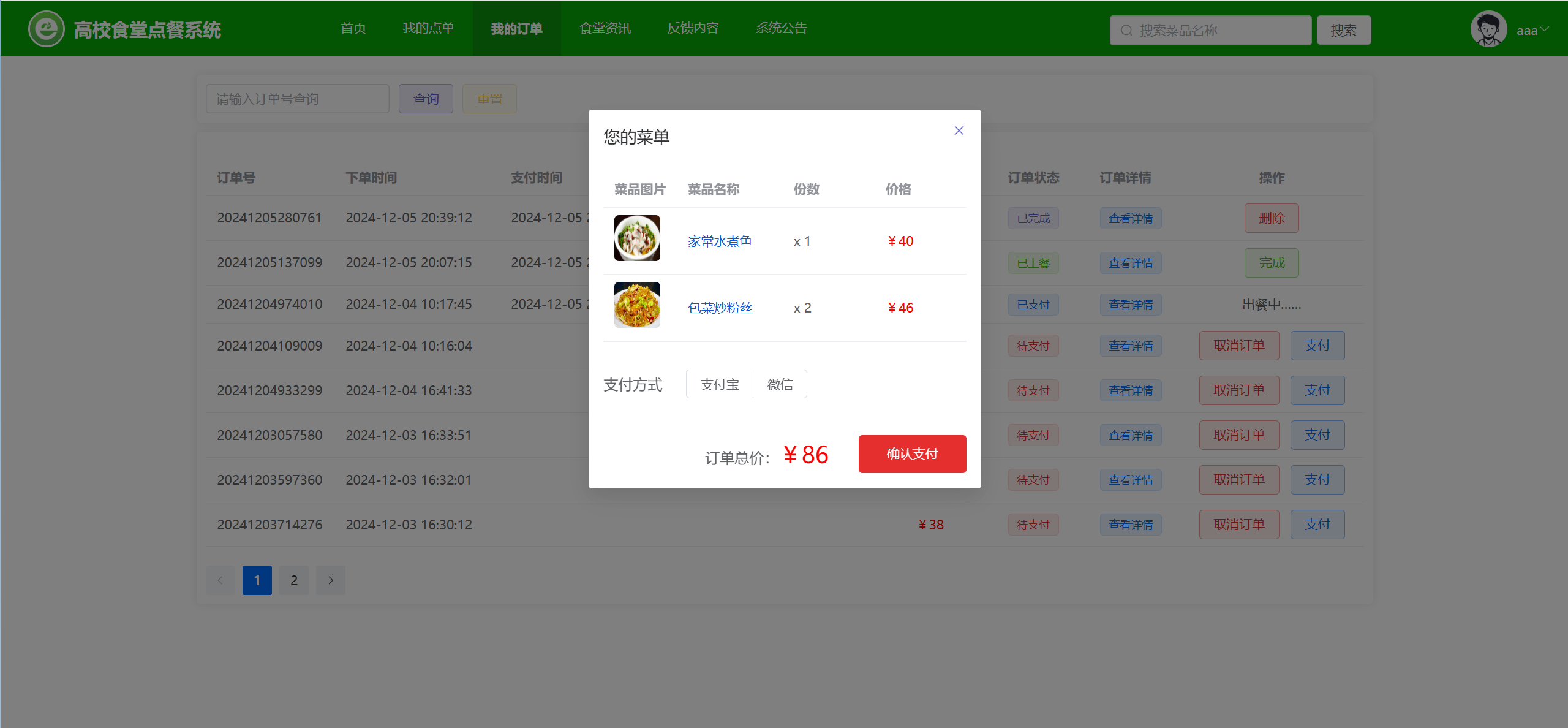
Task: Go to next page using right arrow
Action: coord(331,580)
